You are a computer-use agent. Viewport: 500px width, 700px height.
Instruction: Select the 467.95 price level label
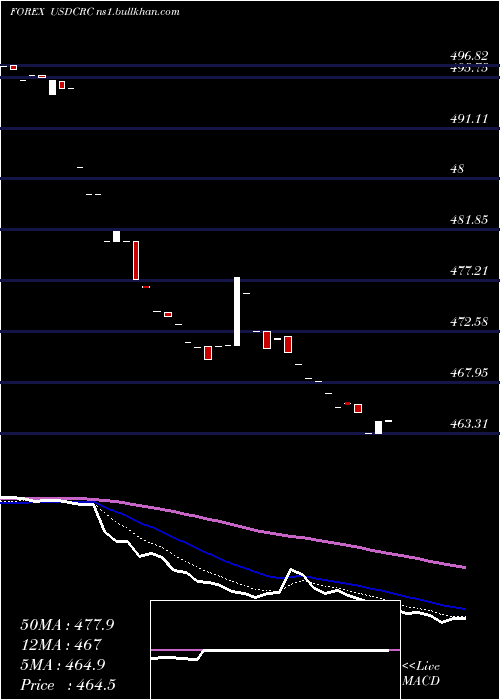click(468, 372)
